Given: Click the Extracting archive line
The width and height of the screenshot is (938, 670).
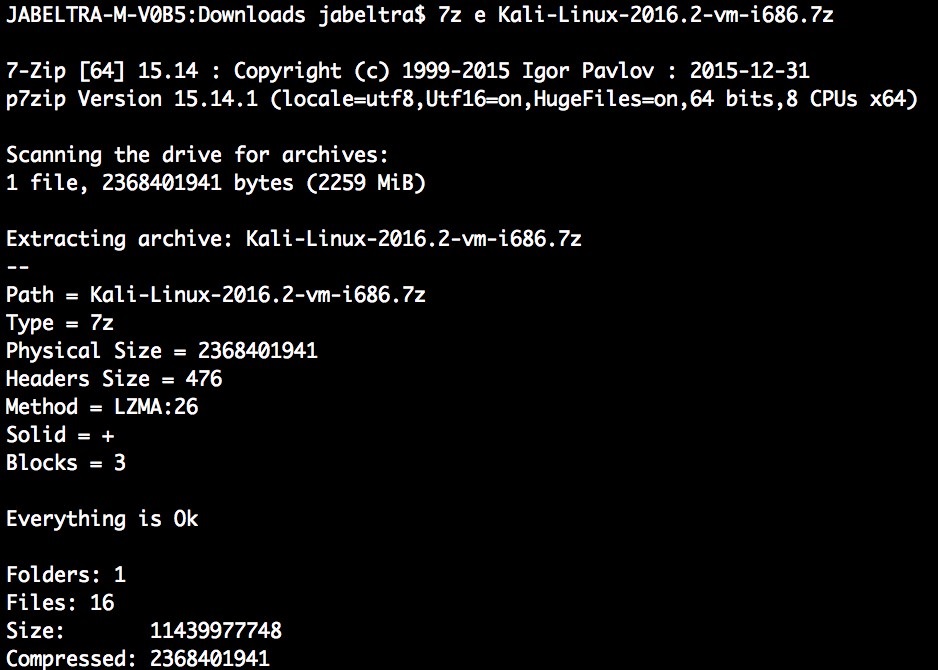Looking at the screenshot, I should coord(294,239).
